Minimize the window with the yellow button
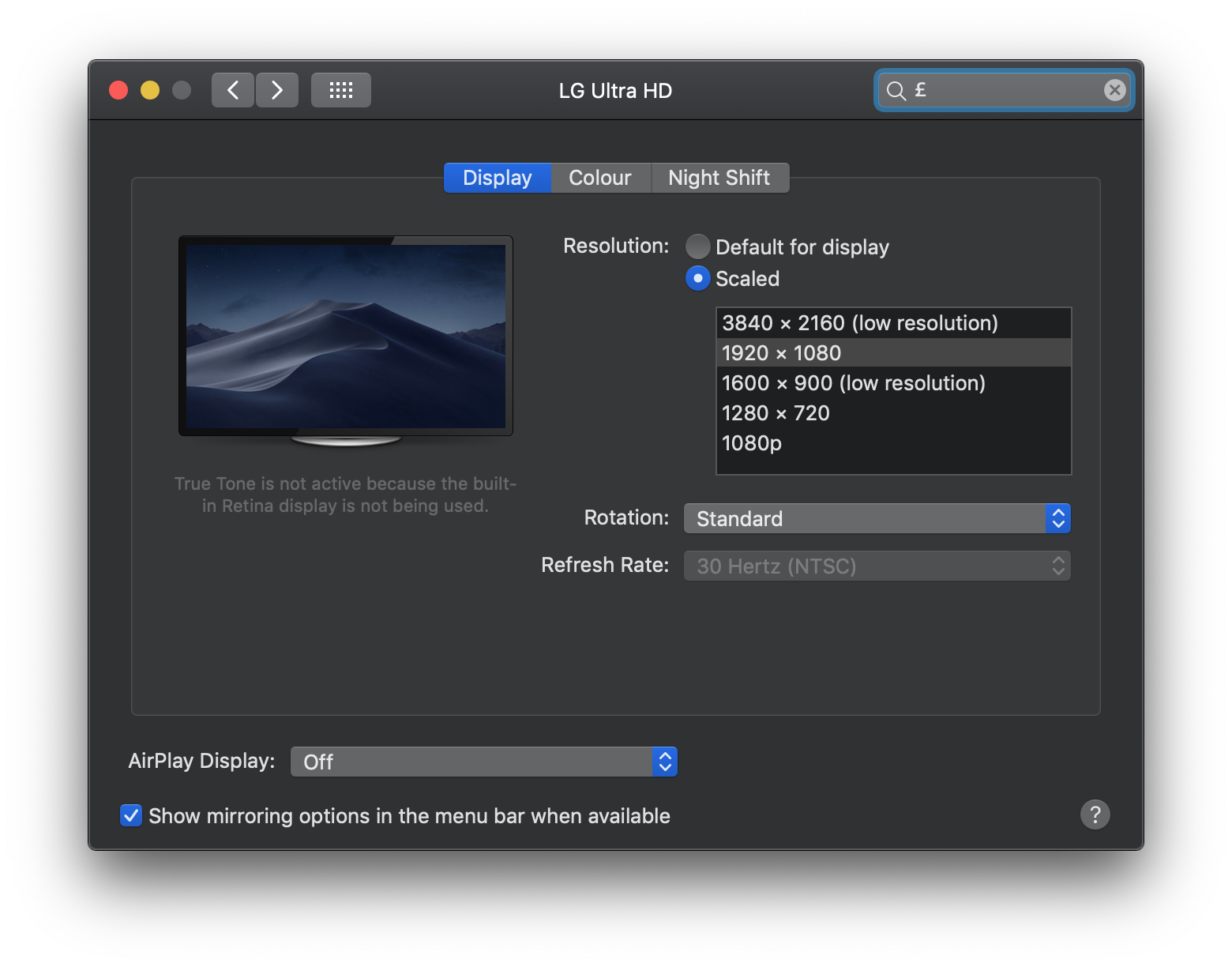Image resolution: width=1232 pixels, height=967 pixels. (150, 90)
